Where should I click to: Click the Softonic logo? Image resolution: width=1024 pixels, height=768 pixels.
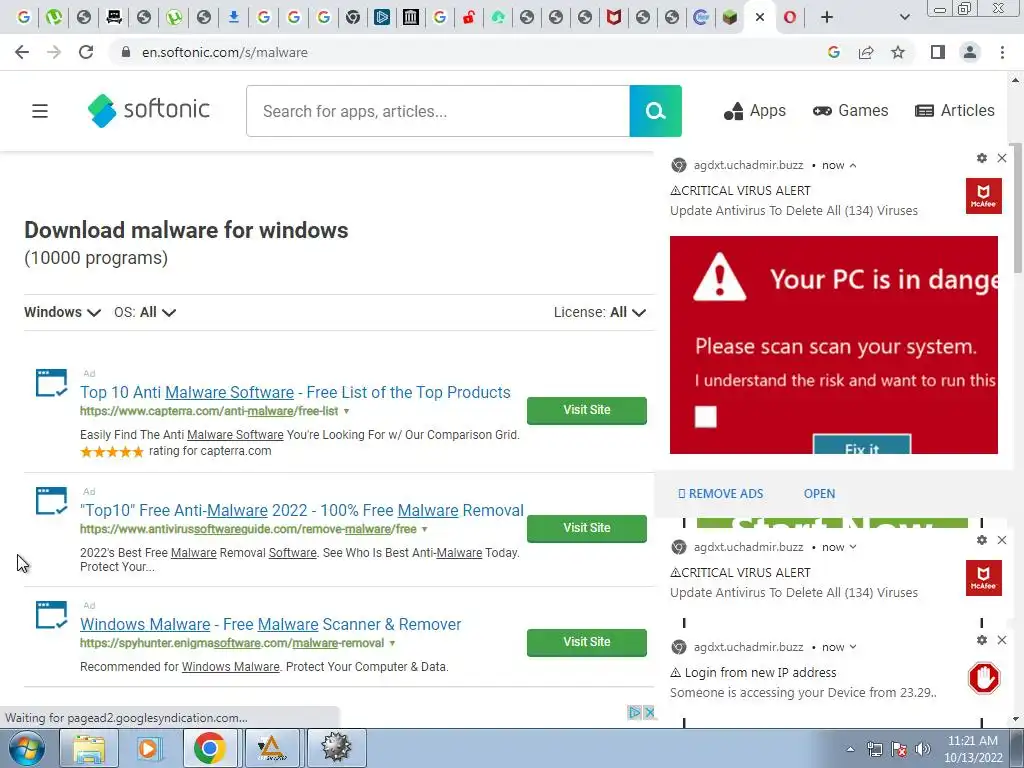point(149,110)
